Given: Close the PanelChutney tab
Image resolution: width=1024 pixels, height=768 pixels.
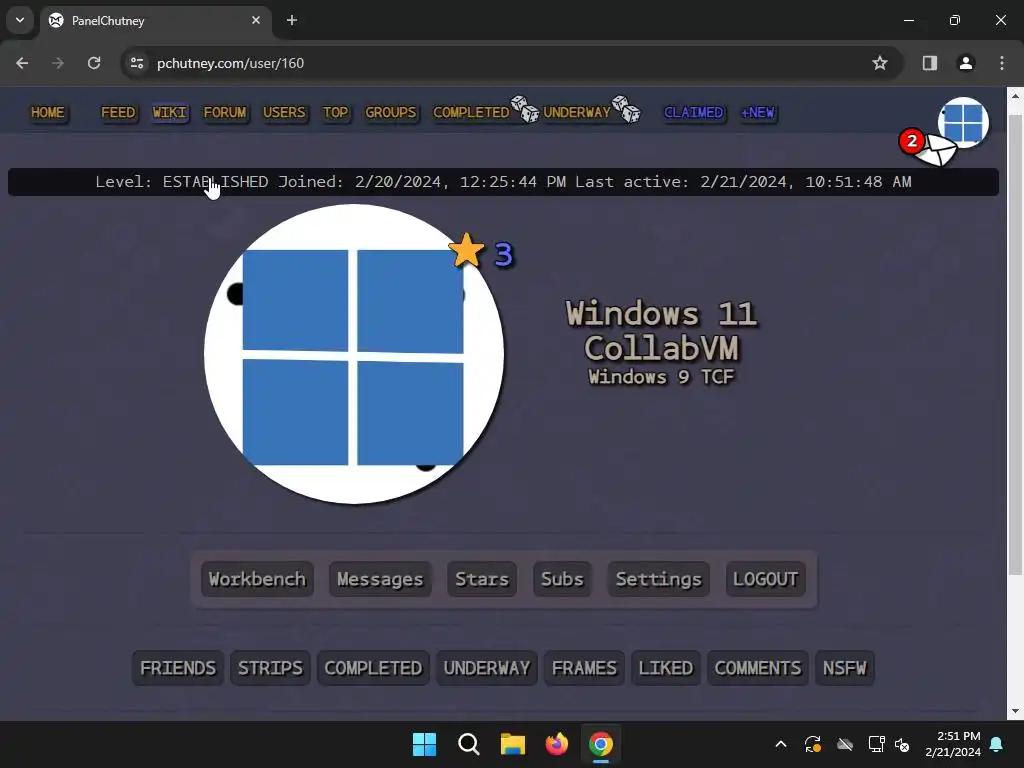Looking at the screenshot, I should 256,20.
